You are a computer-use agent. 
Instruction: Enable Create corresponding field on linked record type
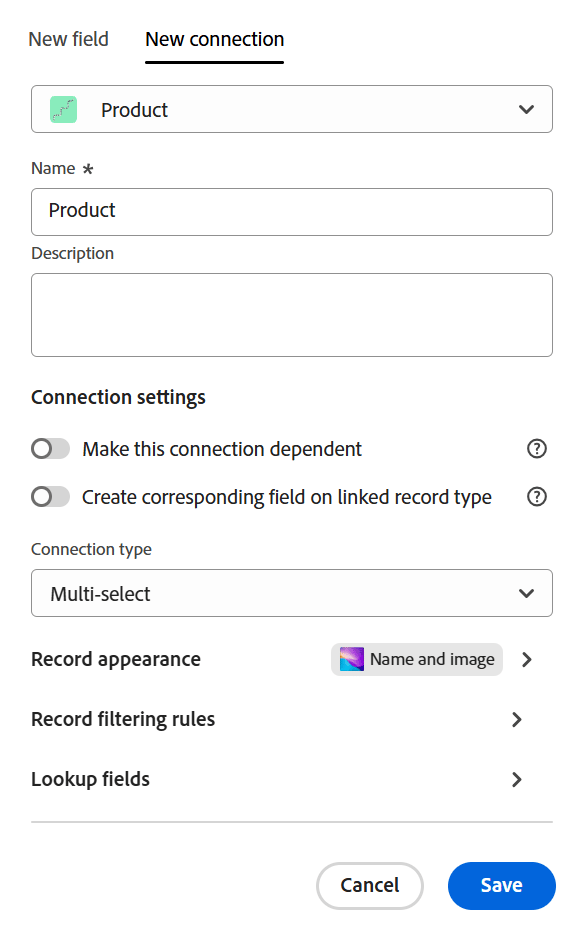click(x=50, y=496)
